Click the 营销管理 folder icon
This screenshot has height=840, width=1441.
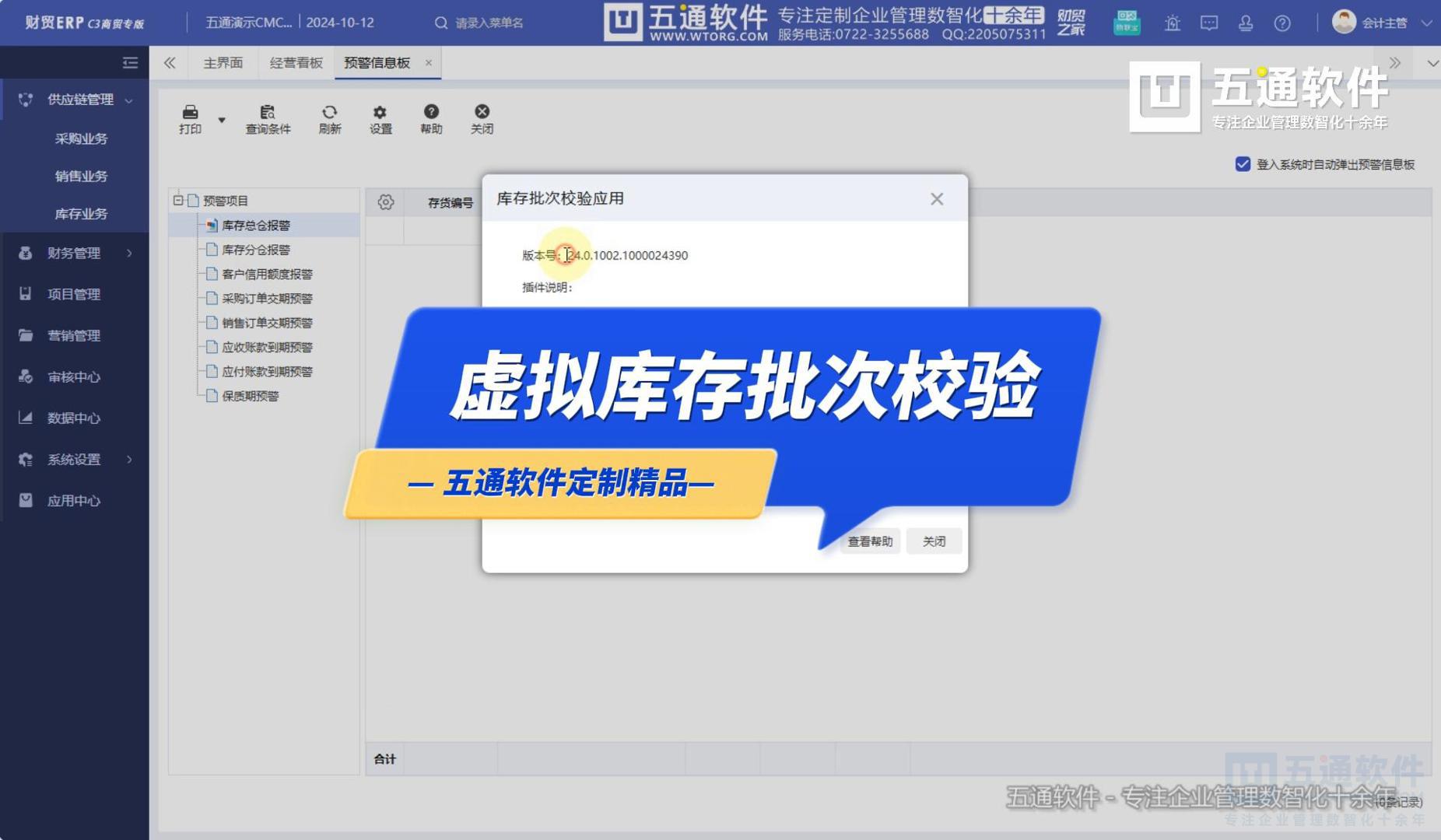point(26,335)
